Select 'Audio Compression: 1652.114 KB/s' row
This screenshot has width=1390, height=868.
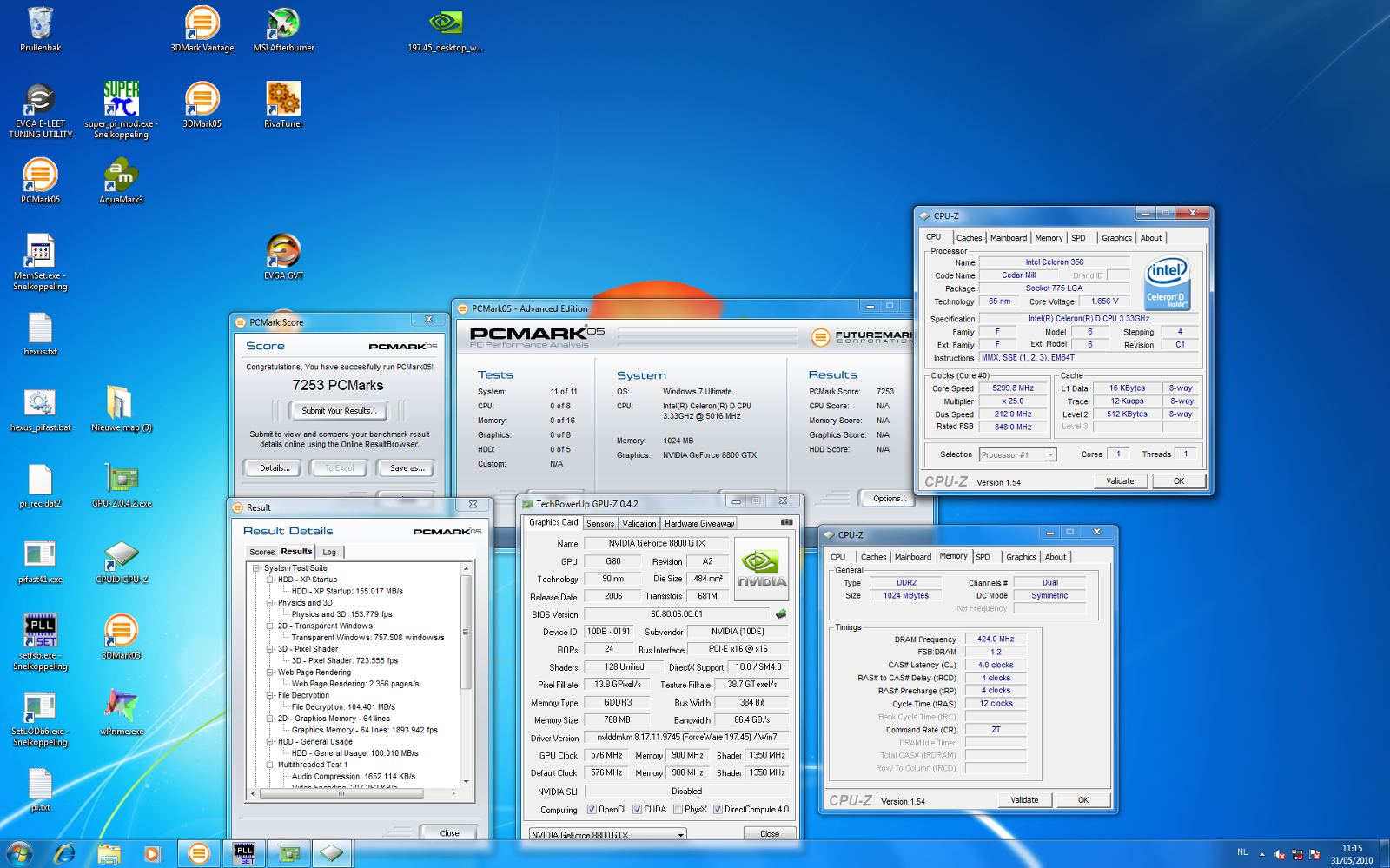click(354, 777)
